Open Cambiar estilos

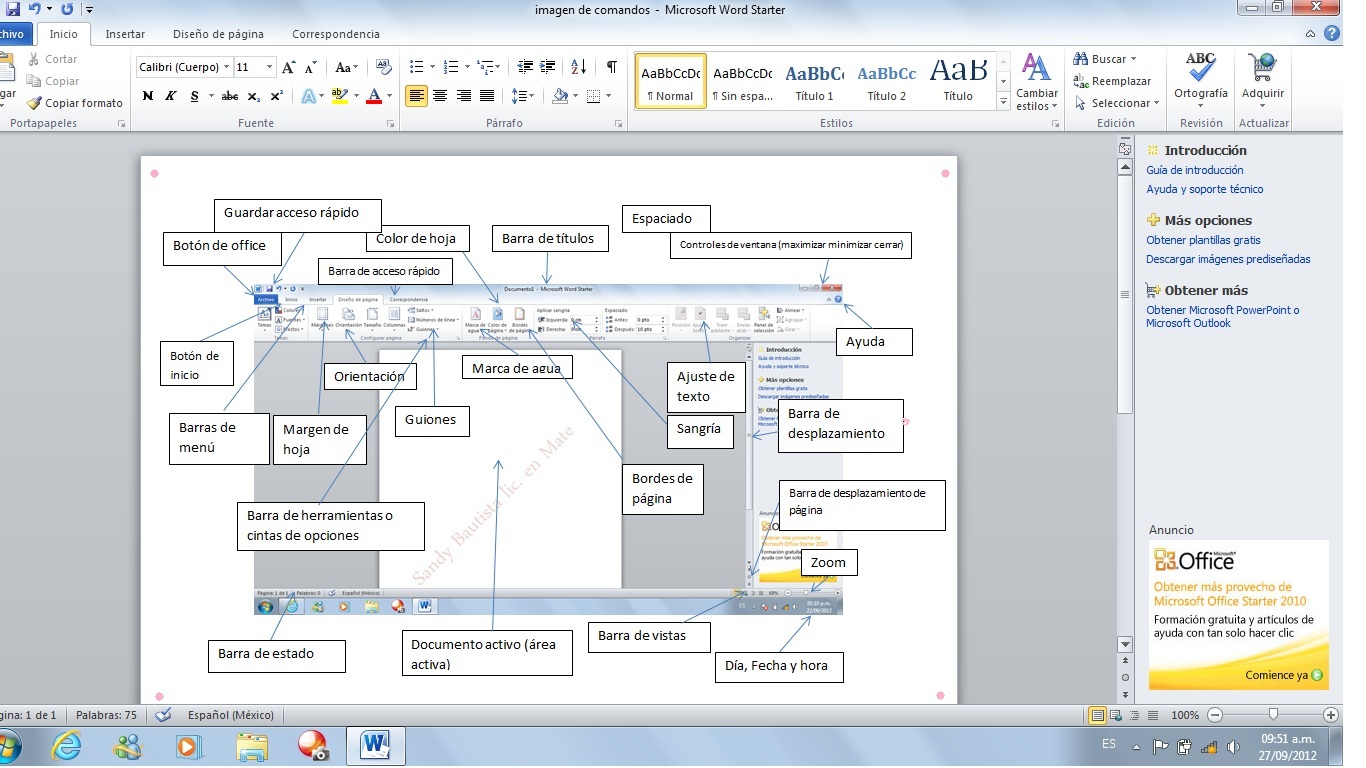coord(1037,83)
